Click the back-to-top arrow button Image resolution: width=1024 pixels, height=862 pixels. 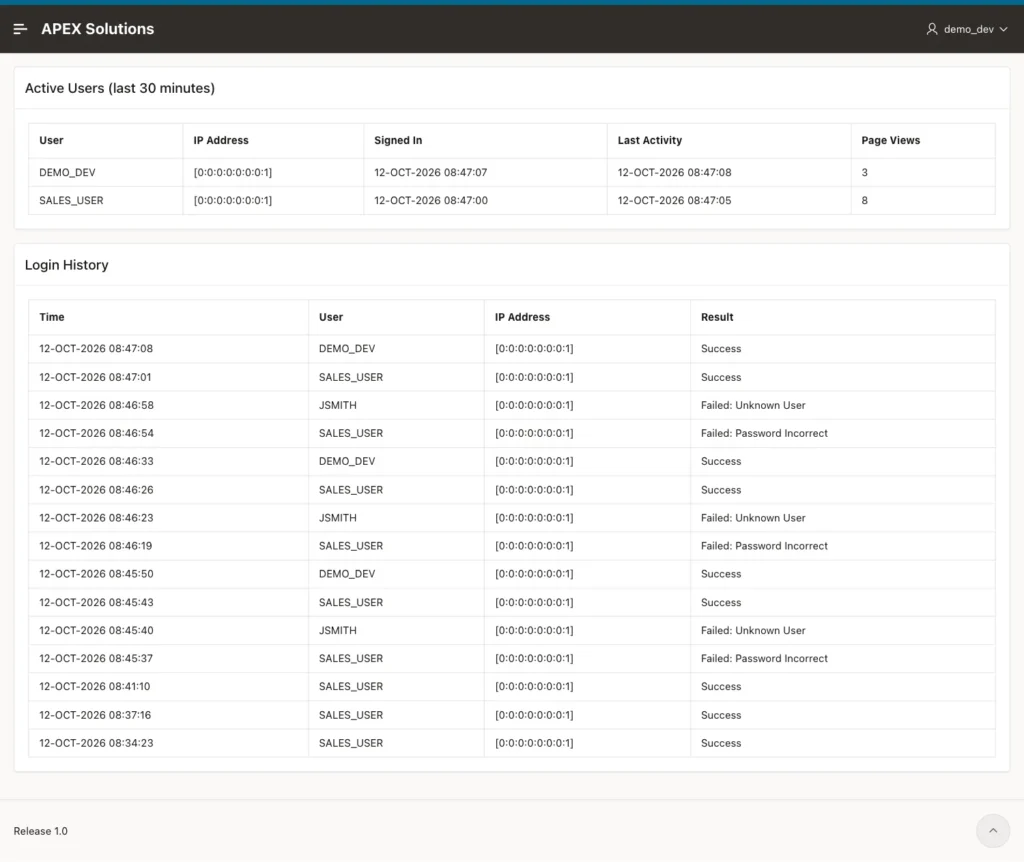[x=993, y=831]
